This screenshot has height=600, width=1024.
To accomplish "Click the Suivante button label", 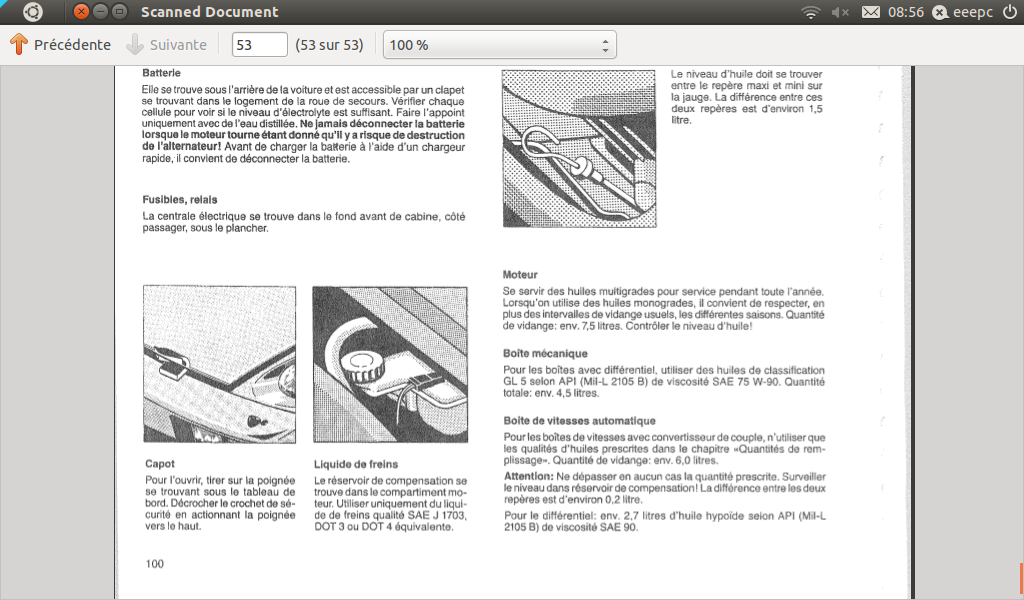I will [x=178, y=45].
